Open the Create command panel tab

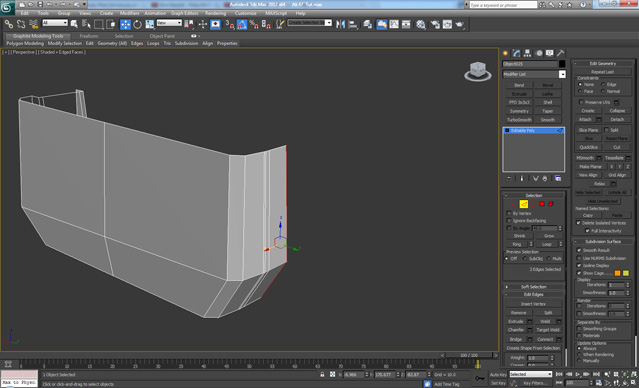(x=506, y=53)
